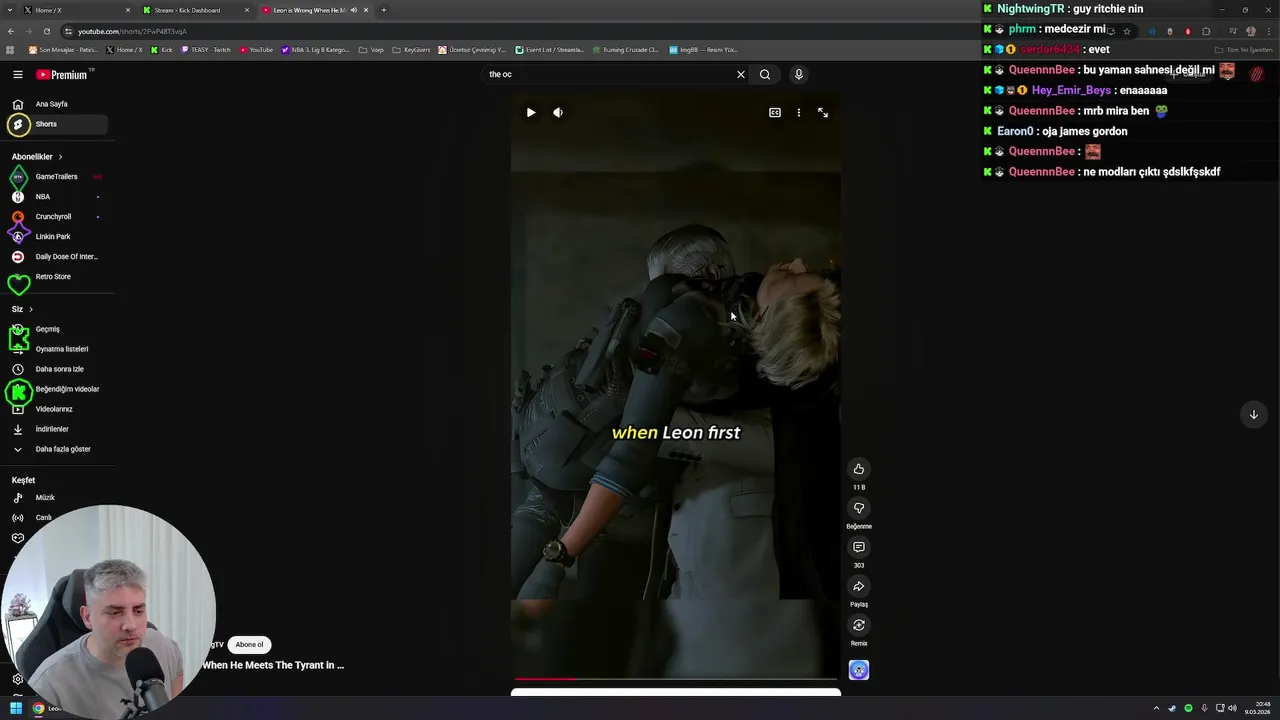Close the Stream - Kick Dashboard tab

coord(247,10)
